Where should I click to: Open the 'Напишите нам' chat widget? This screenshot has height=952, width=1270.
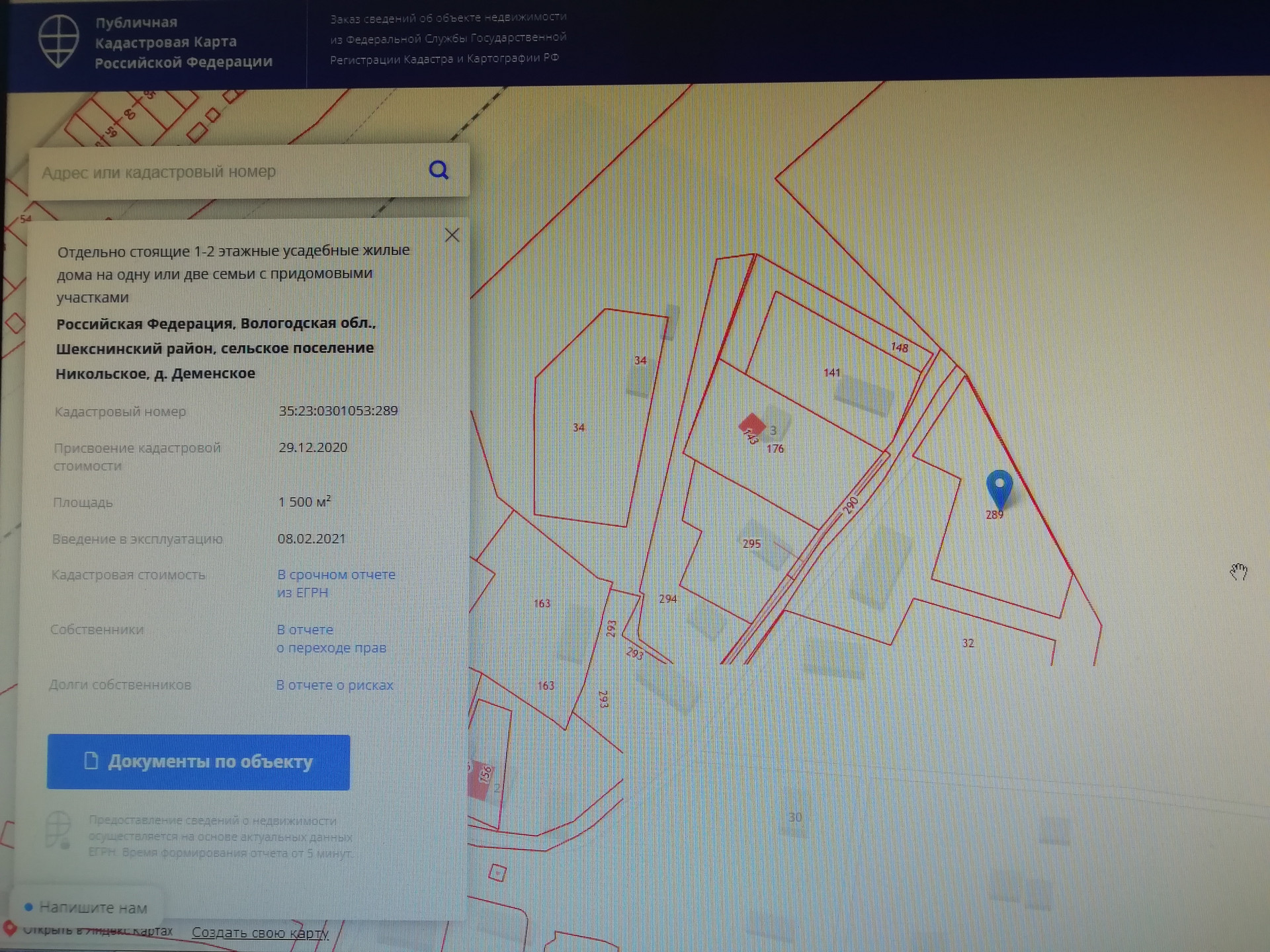[x=86, y=908]
